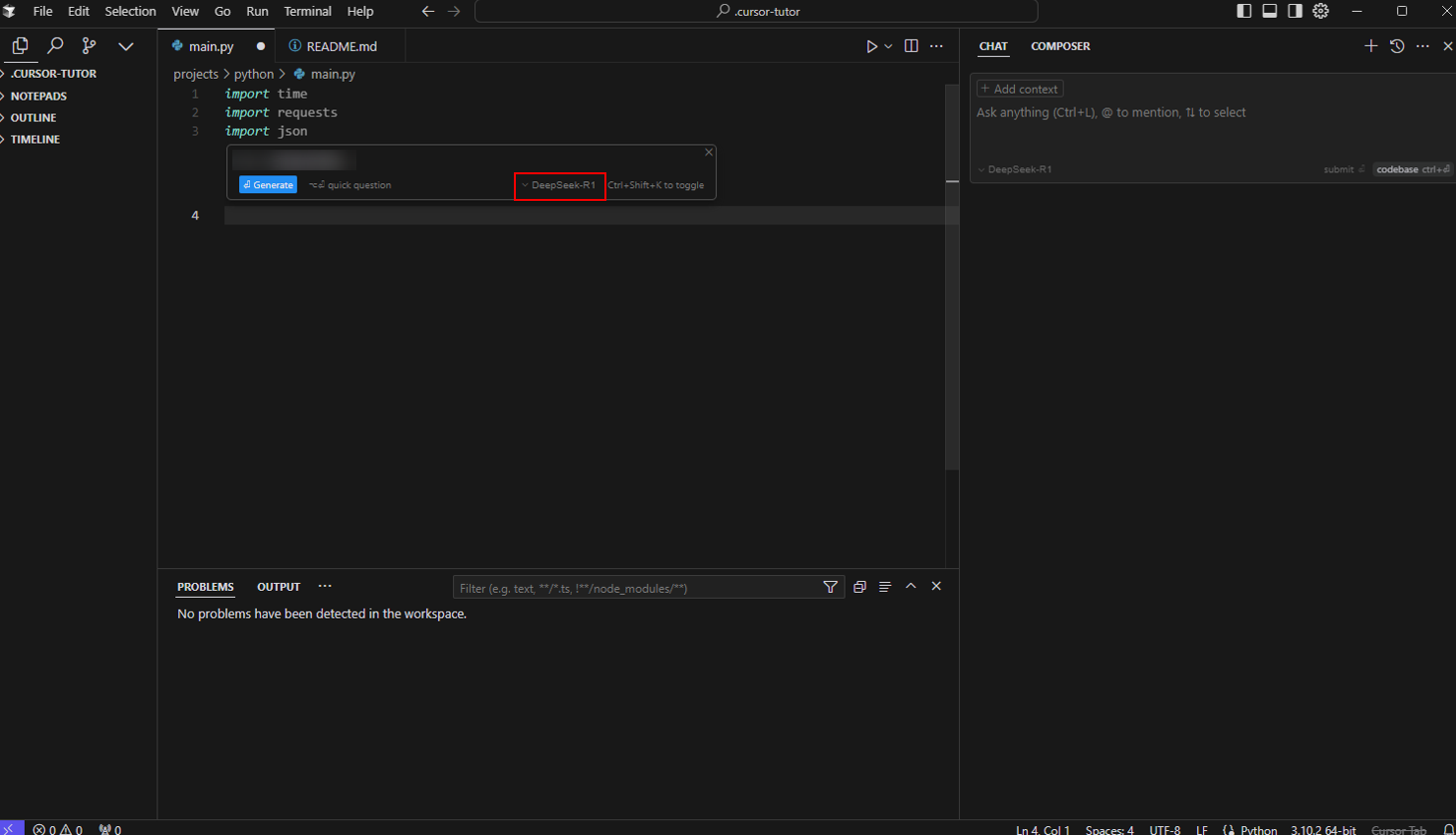Show additional sidebar views chevron
Viewport: 1456px width, 835px height.
click(126, 46)
